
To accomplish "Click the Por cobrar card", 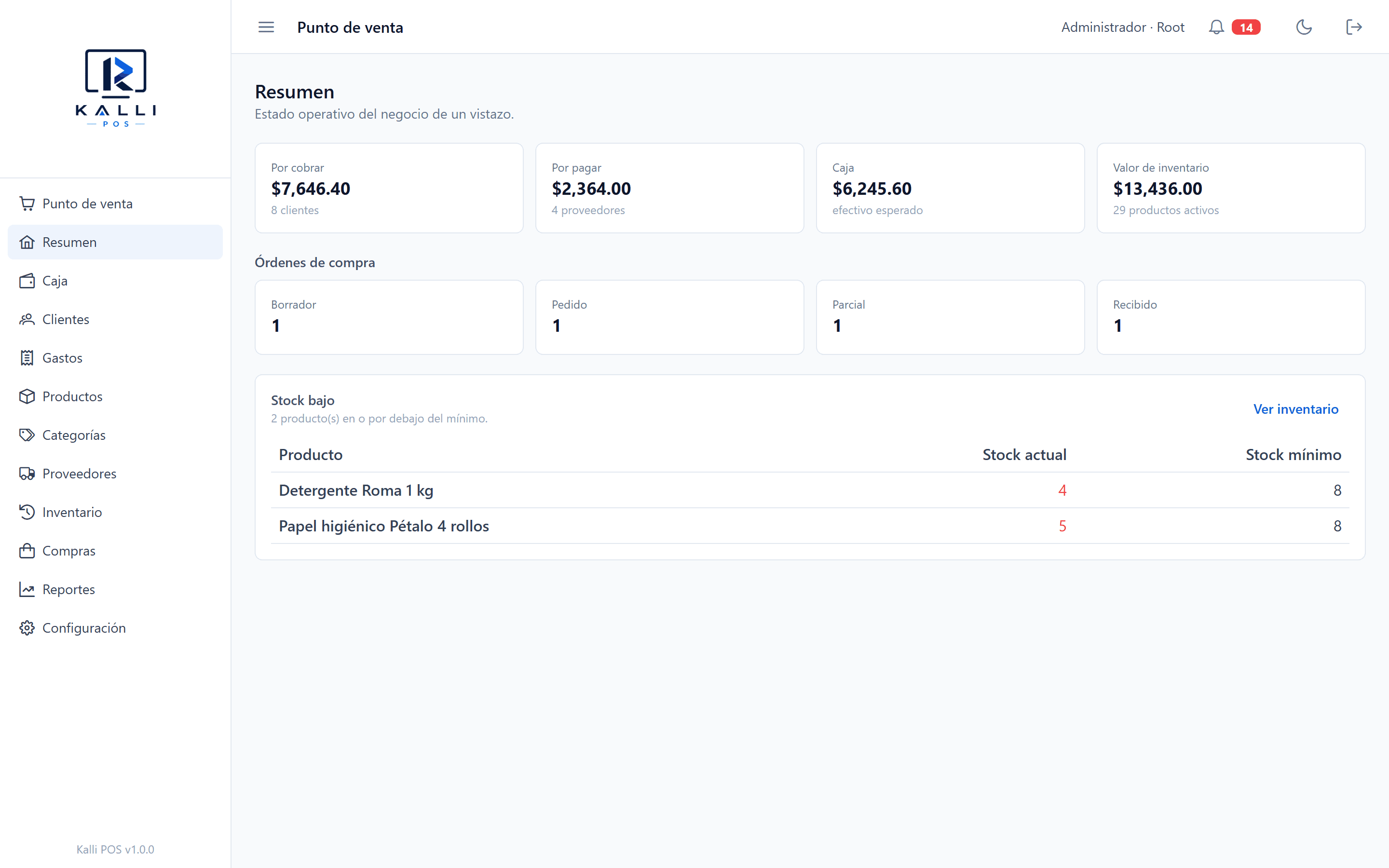I will point(389,188).
